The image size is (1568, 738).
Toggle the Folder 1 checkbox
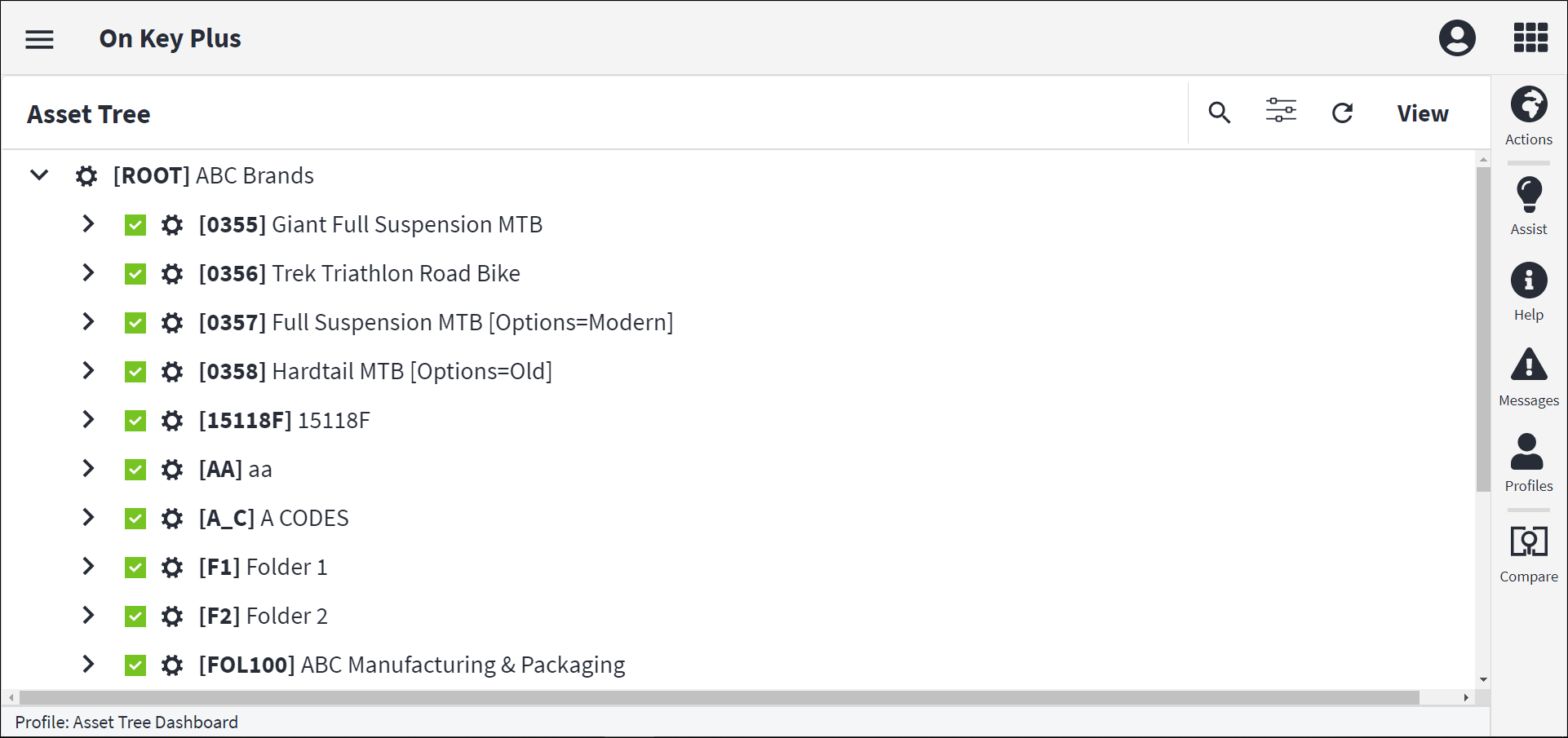135,568
